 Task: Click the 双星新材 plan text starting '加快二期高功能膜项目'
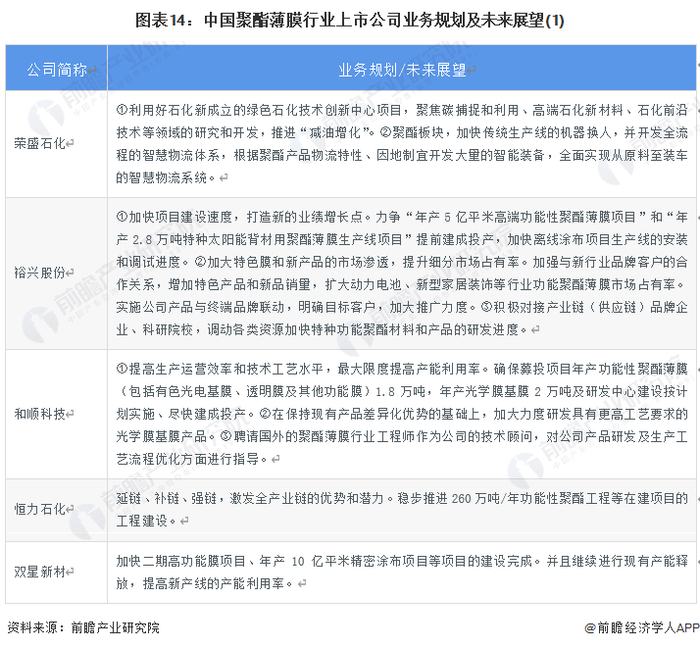tap(402, 572)
